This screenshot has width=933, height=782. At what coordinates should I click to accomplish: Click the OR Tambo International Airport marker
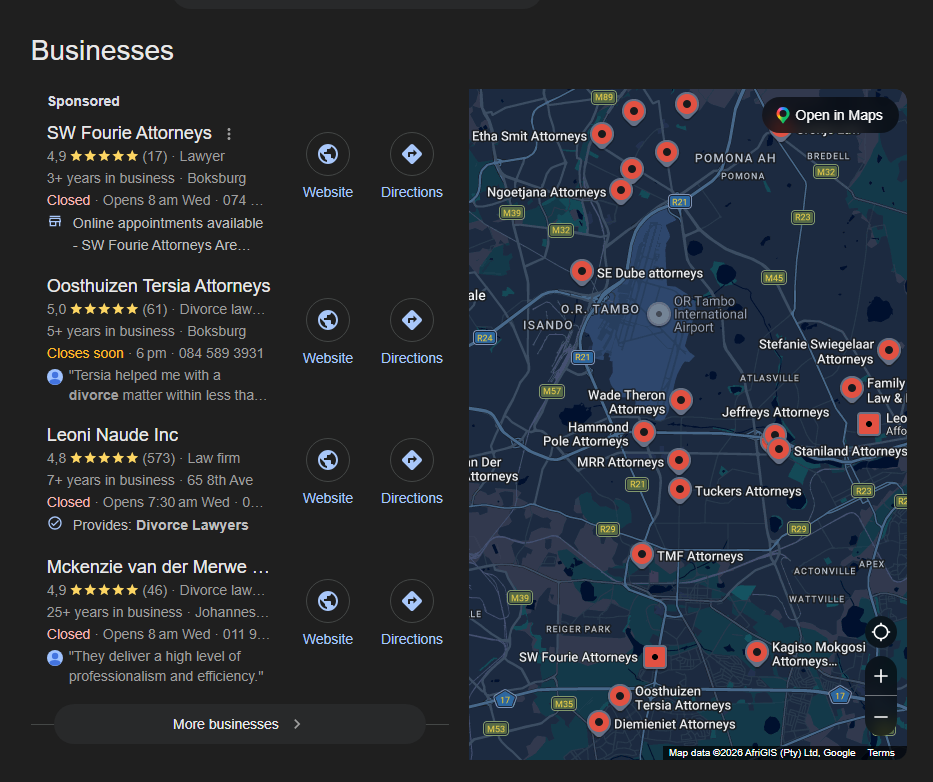[659, 314]
